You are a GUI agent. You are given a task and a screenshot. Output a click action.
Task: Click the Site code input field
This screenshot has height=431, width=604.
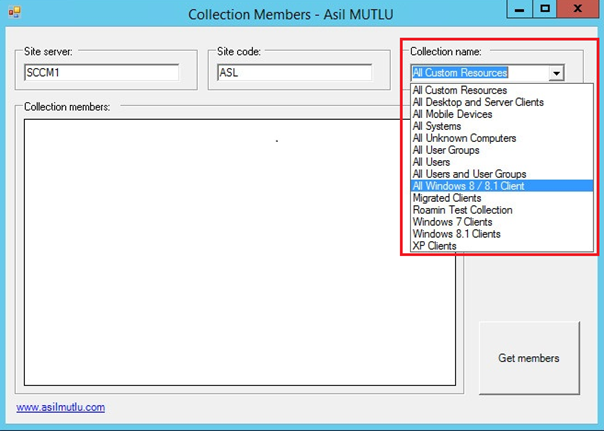click(295, 72)
